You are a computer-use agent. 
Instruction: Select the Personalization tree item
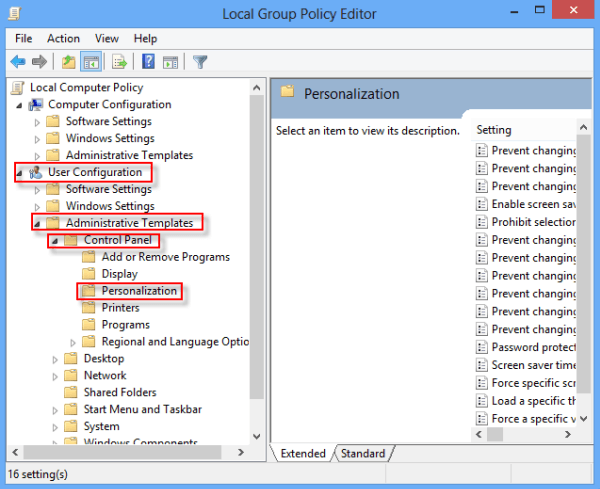tap(139, 291)
